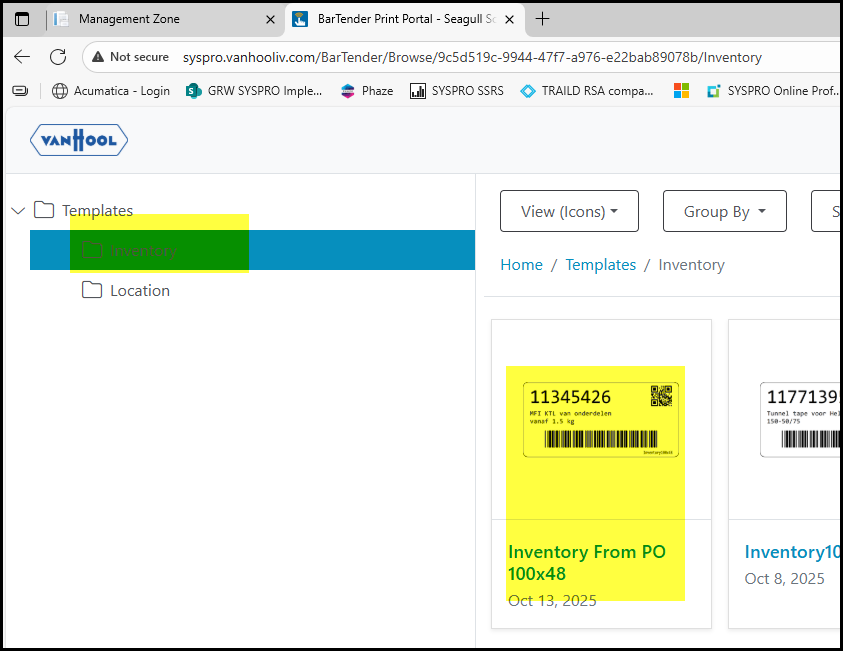843x651 pixels.
Task: Open the Group By dropdown
Action: pyautogui.click(x=724, y=211)
